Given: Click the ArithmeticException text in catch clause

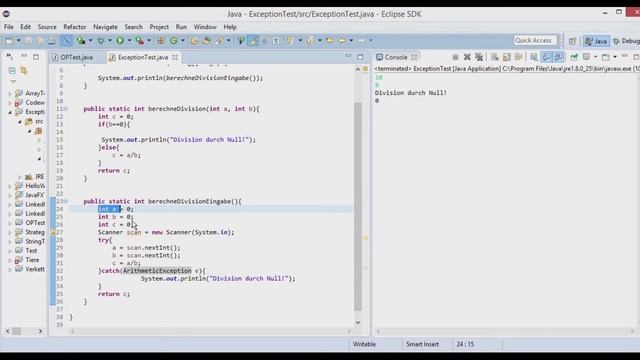Looking at the screenshot, I should pos(157,271).
